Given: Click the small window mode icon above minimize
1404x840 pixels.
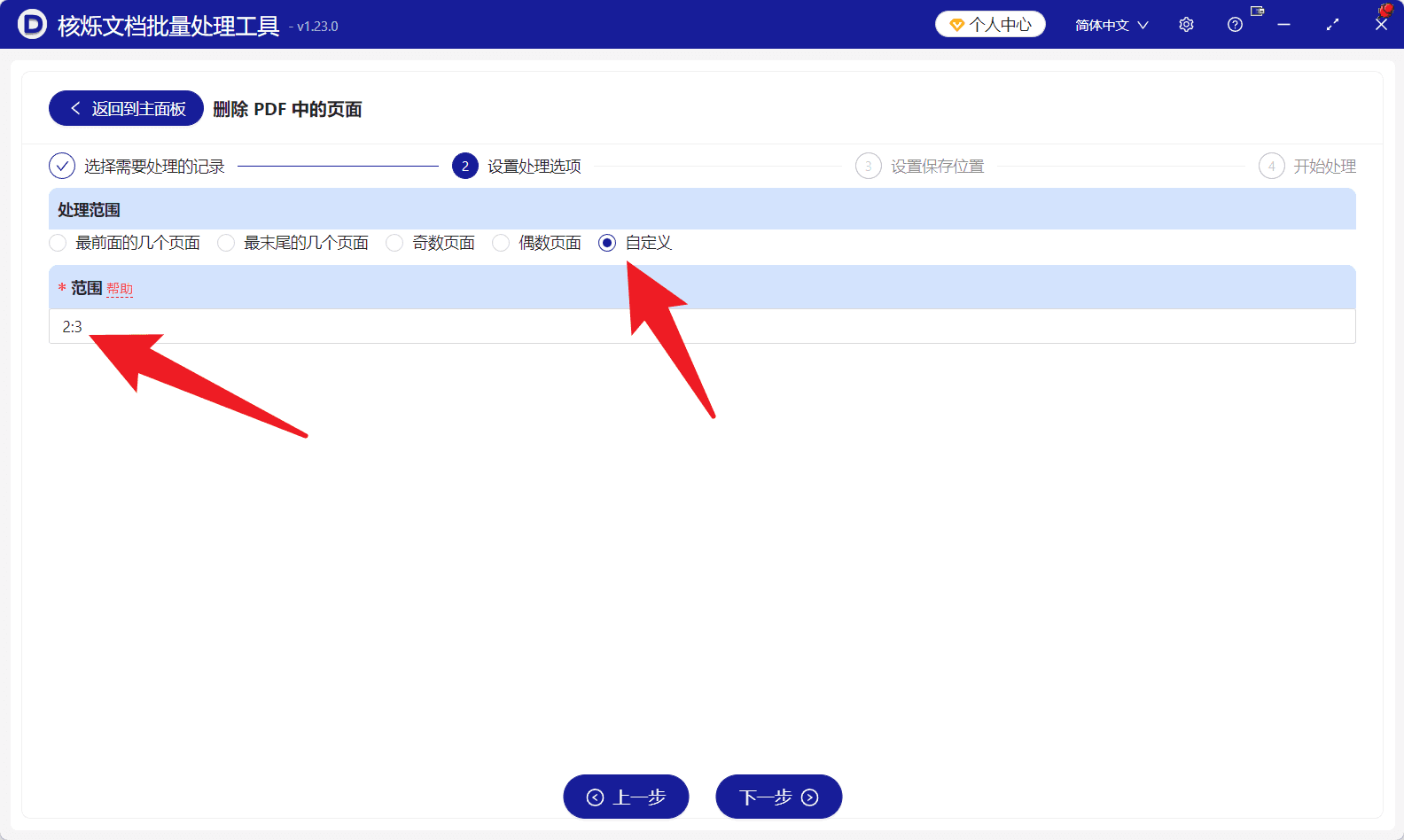Looking at the screenshot, I should (1257, 11).
